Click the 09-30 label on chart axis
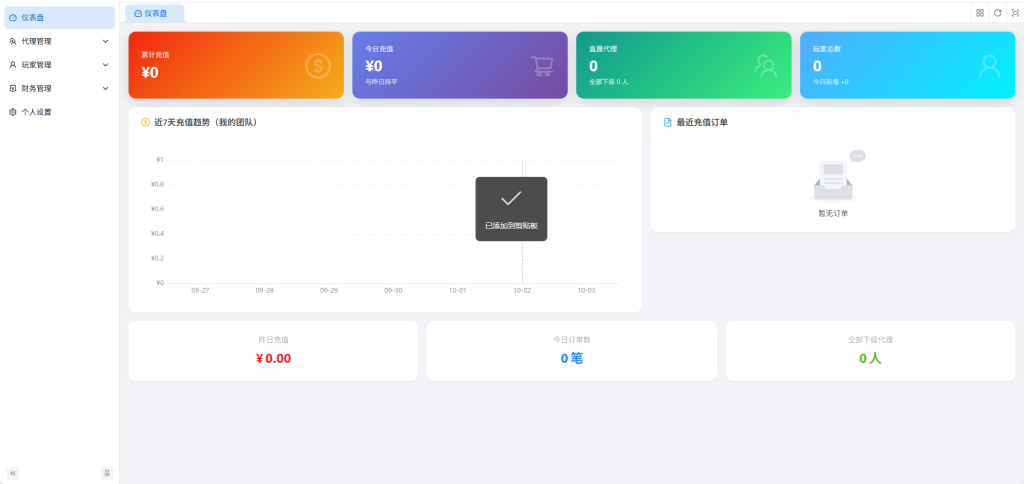Image resolution: width=1024 pixels, height=484 pixels. tap(393, 291)
